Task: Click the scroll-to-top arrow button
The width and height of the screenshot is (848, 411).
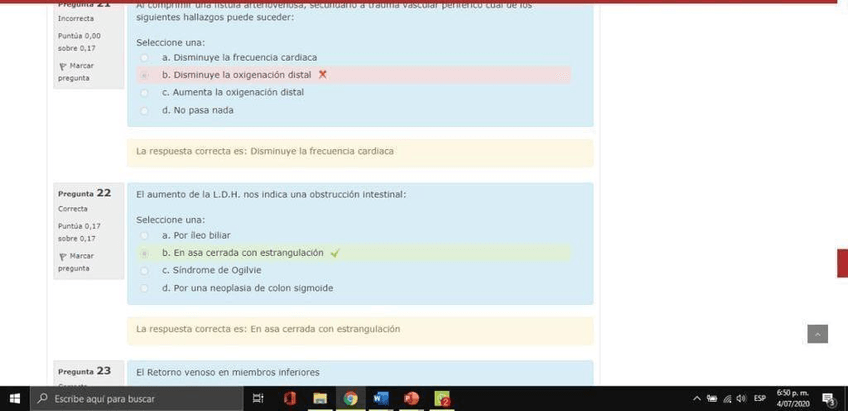Action: (x=817, y=334)
